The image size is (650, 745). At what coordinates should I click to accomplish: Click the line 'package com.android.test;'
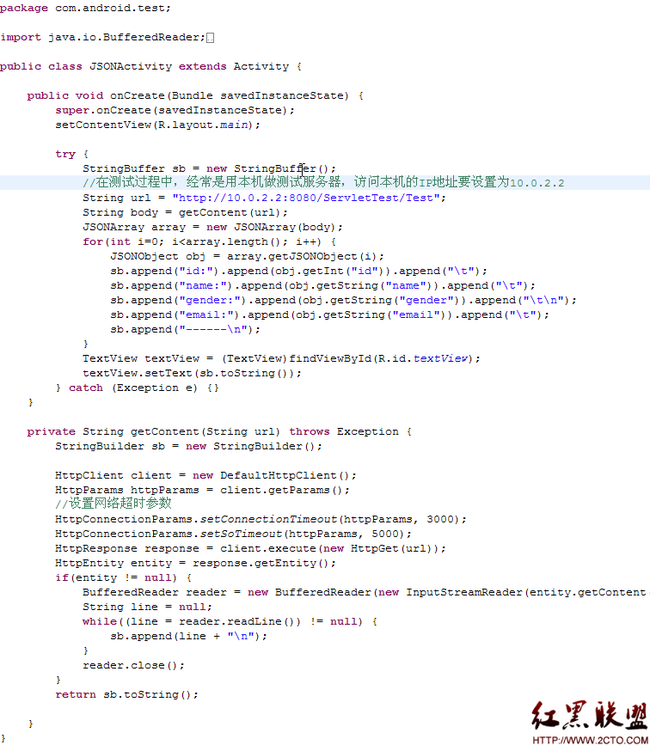(x=85, y=8)
